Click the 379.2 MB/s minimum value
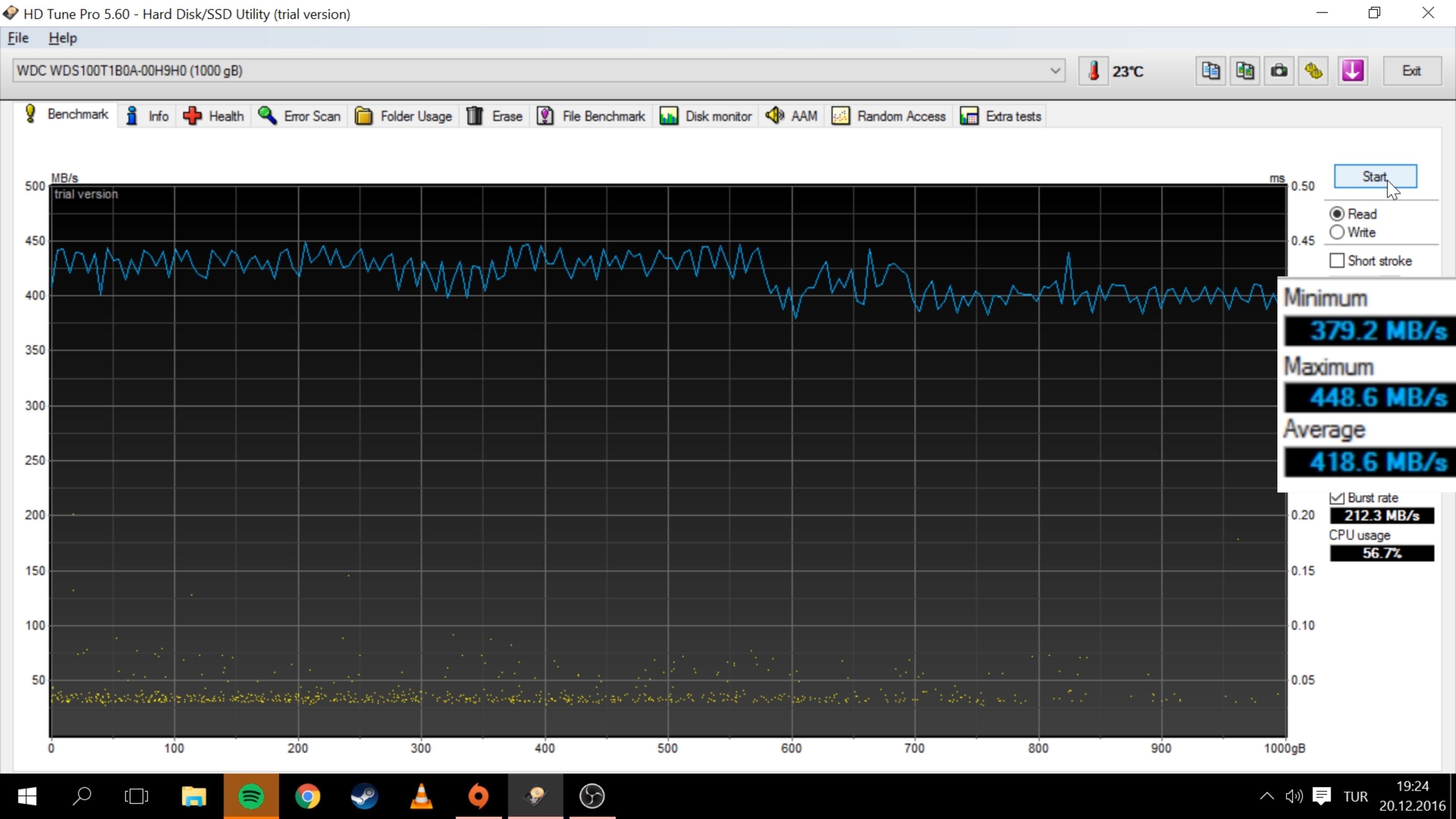 pyautogui.click(x=1370, y=331)
